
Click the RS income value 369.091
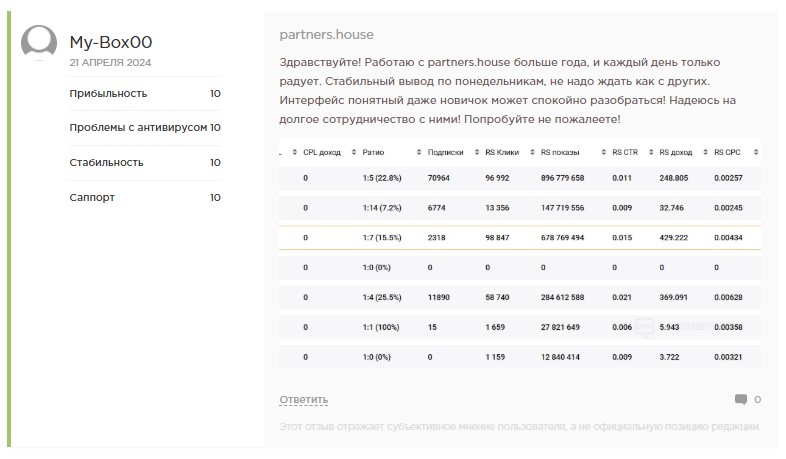click(674, 297)
